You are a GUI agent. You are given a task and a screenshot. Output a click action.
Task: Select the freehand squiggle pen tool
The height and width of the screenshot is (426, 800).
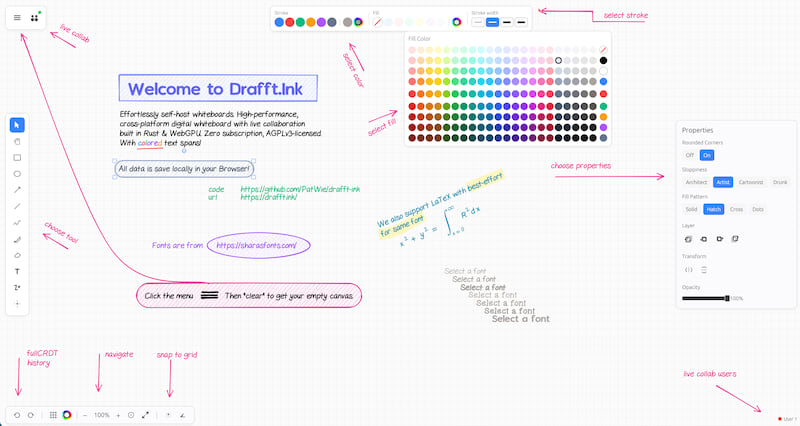click(x=17, y=222)
